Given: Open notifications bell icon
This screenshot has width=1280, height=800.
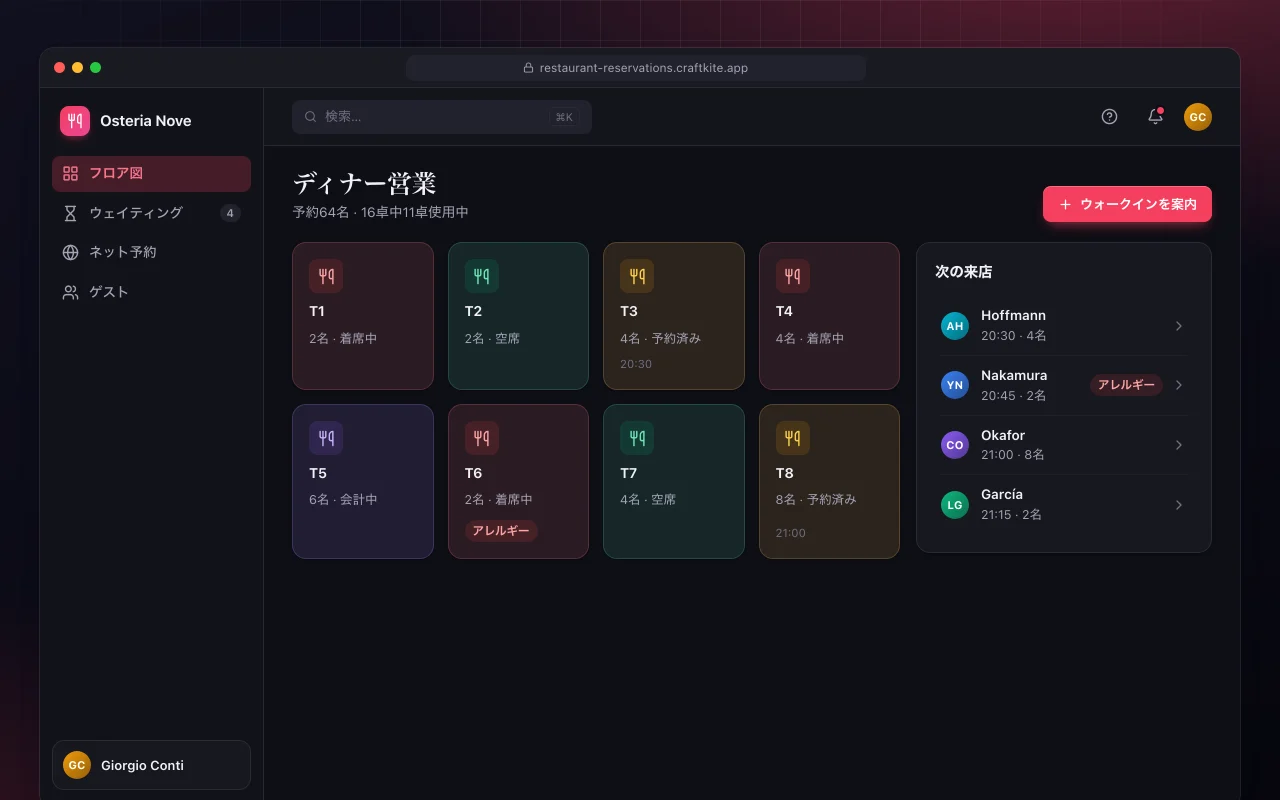Looking at the screenshot, I should (x=1155, y=117).
